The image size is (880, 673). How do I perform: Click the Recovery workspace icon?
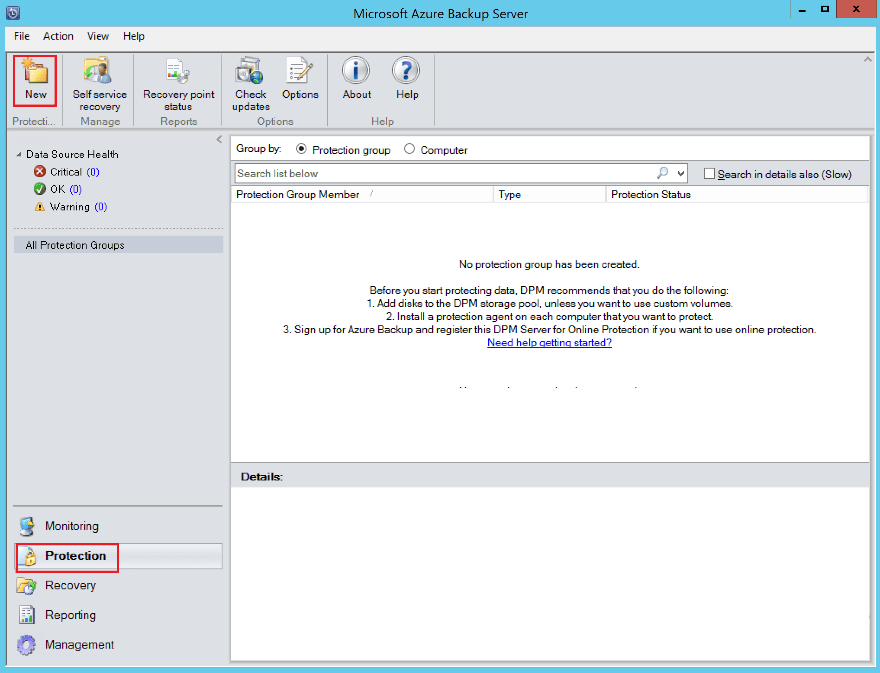pyautogui.click(x=27, y=585)
